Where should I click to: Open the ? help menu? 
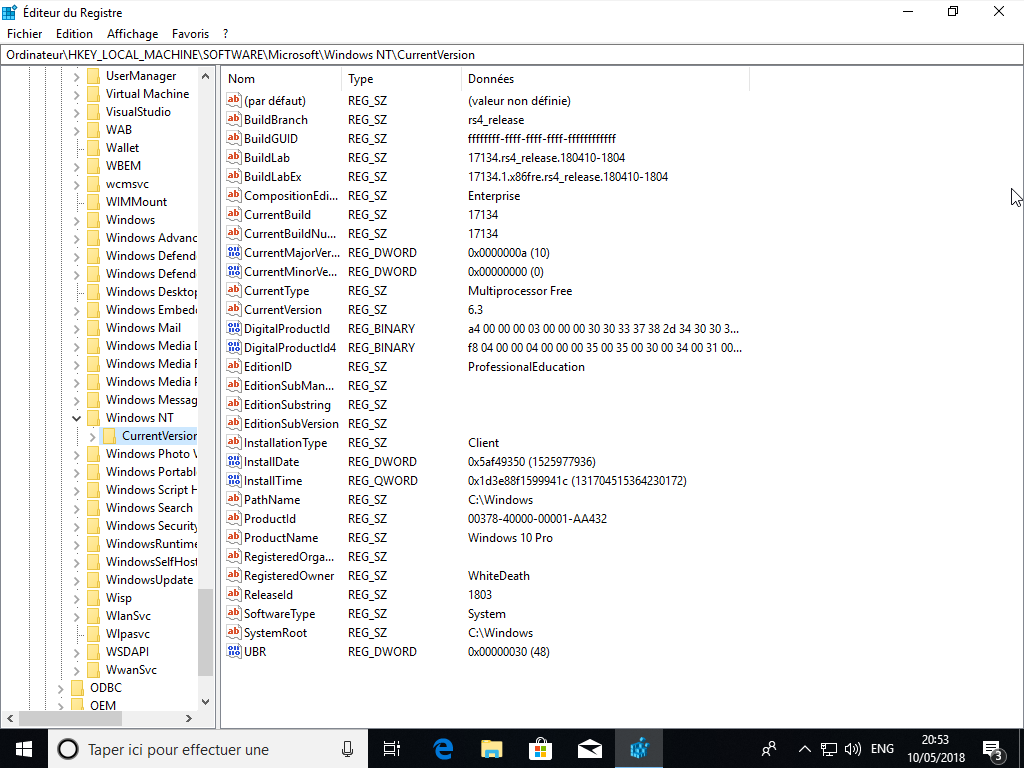click(225, 34)
